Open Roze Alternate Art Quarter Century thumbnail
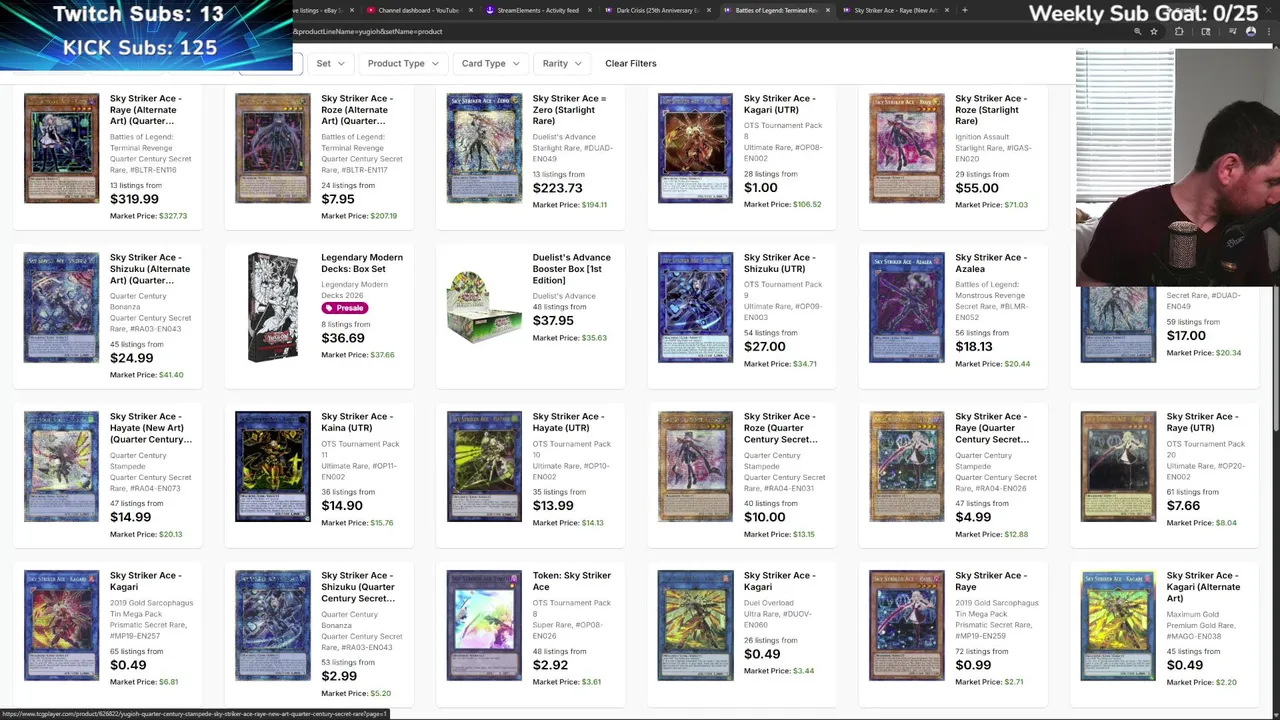Screen dimensions: 1280x720 point(273,149)
